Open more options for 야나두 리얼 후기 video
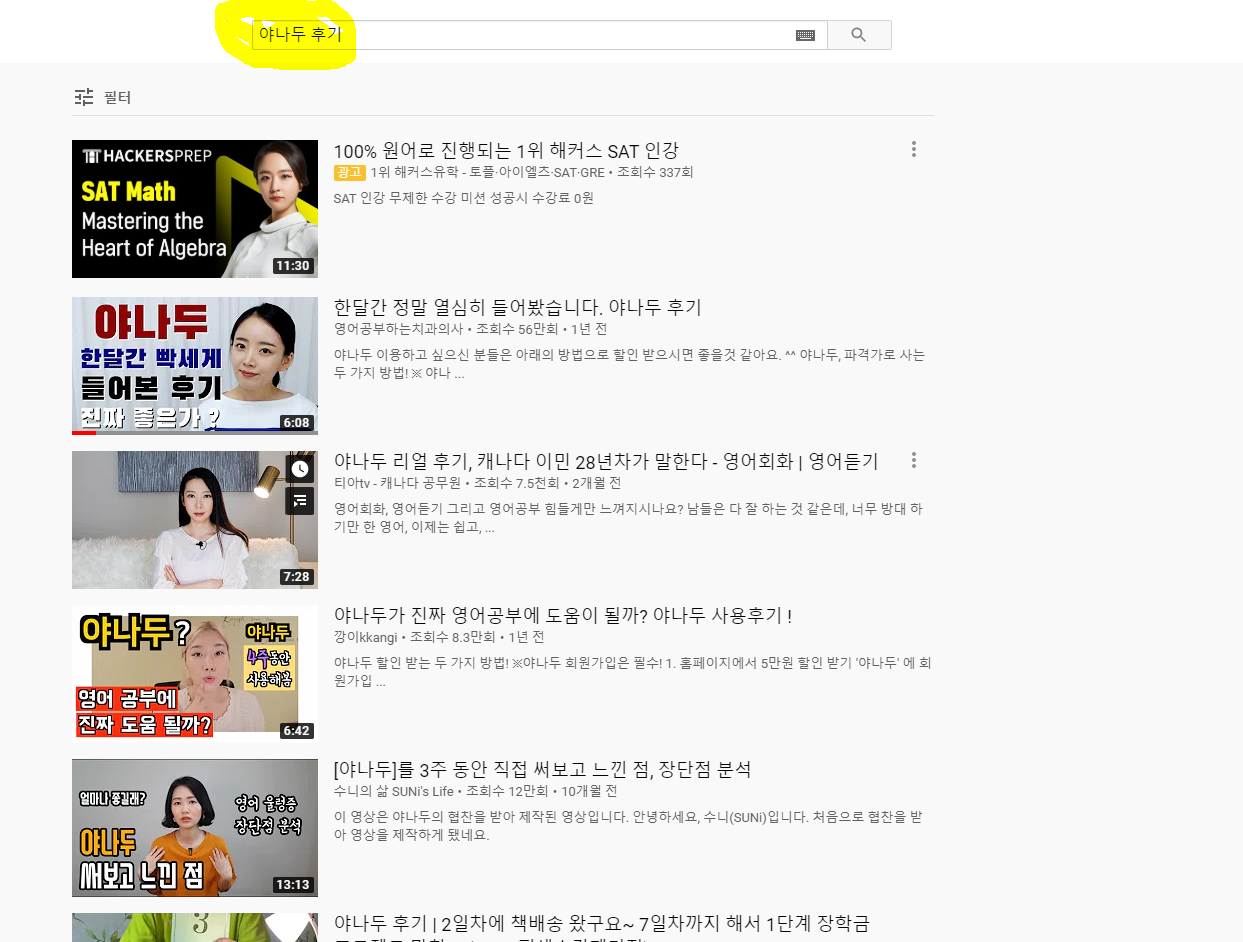1243x942 pixels. click(x=913, y=461)
